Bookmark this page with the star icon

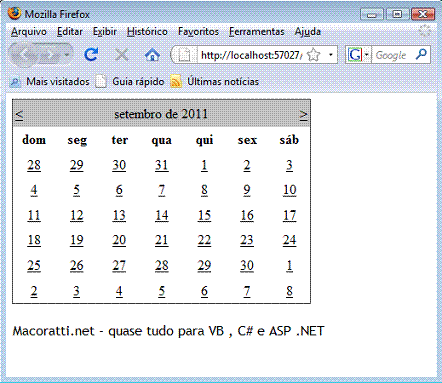pos(313,55)
